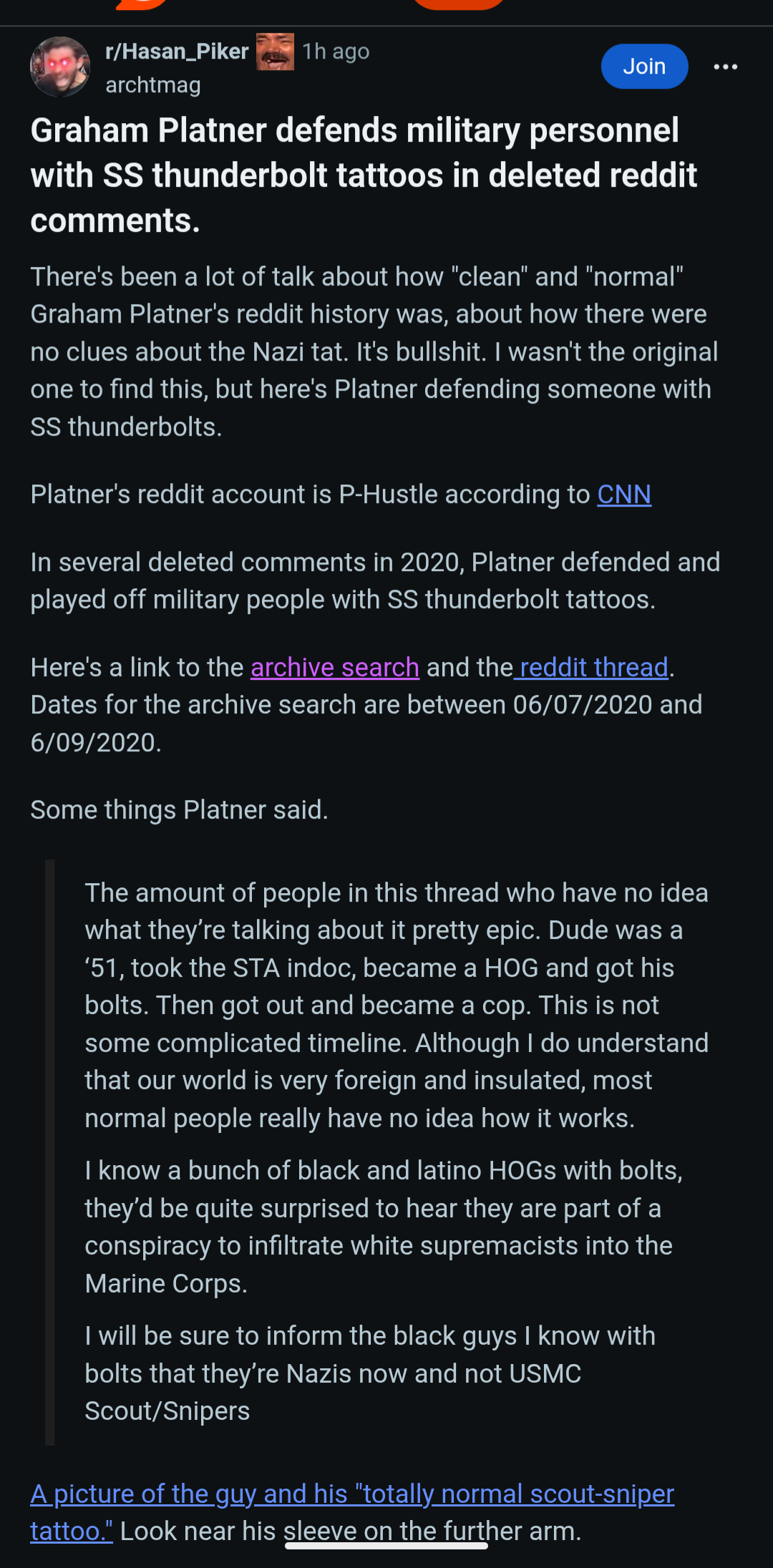The width and height of the screenshot is (773, 1568).
Task: Tap the orange button at top center
Action: click(x=458, y=4)
